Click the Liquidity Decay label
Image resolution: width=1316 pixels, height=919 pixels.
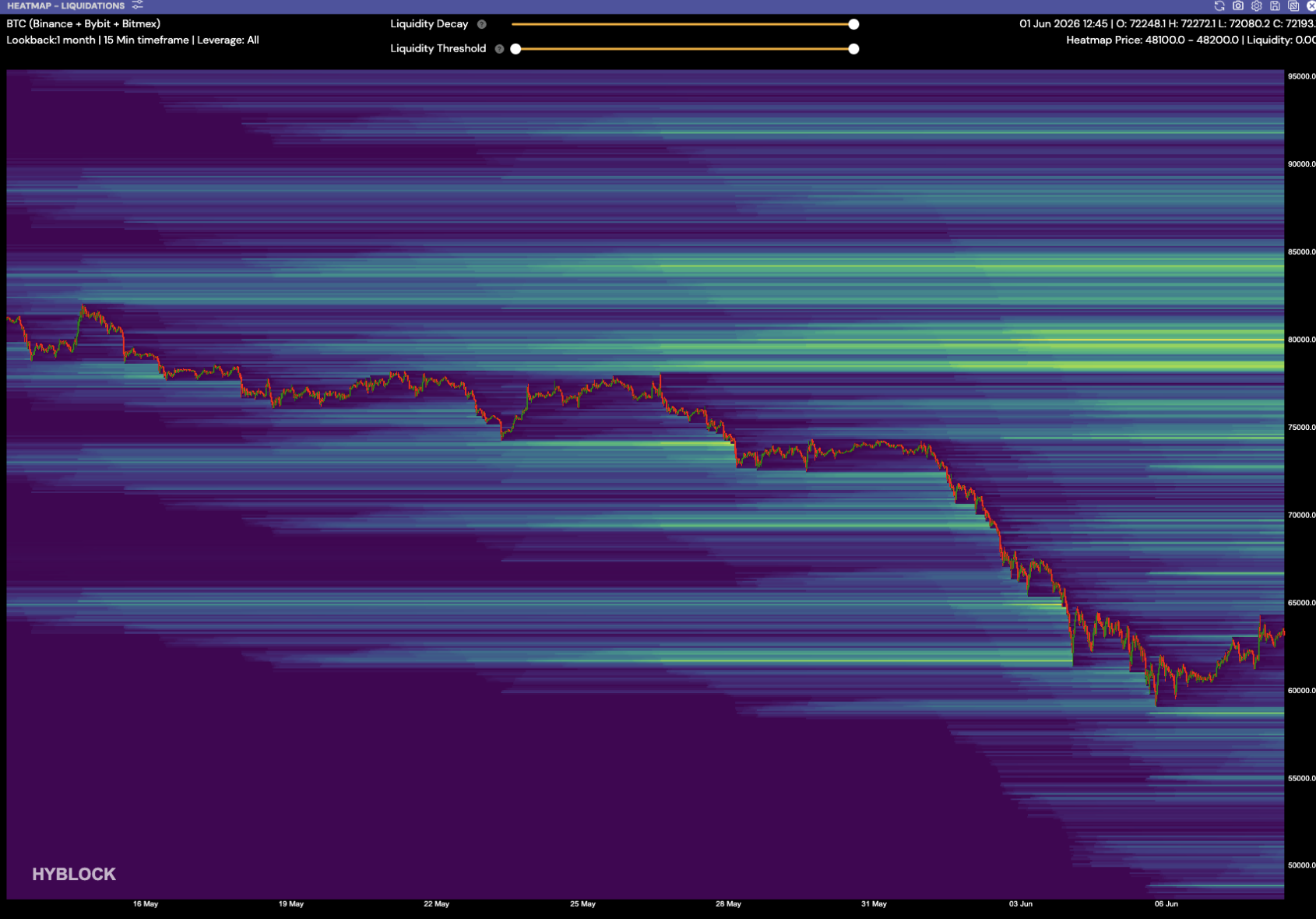coord(429,24)
